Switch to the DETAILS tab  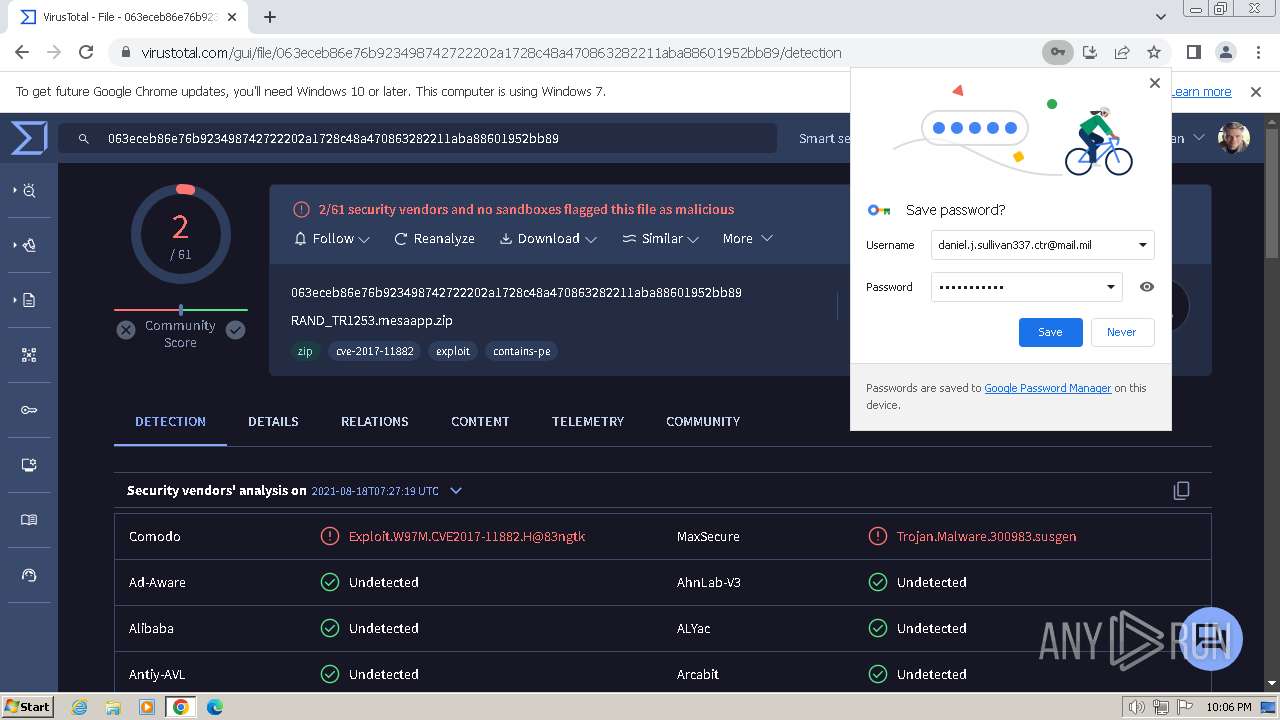click(273, 422)
